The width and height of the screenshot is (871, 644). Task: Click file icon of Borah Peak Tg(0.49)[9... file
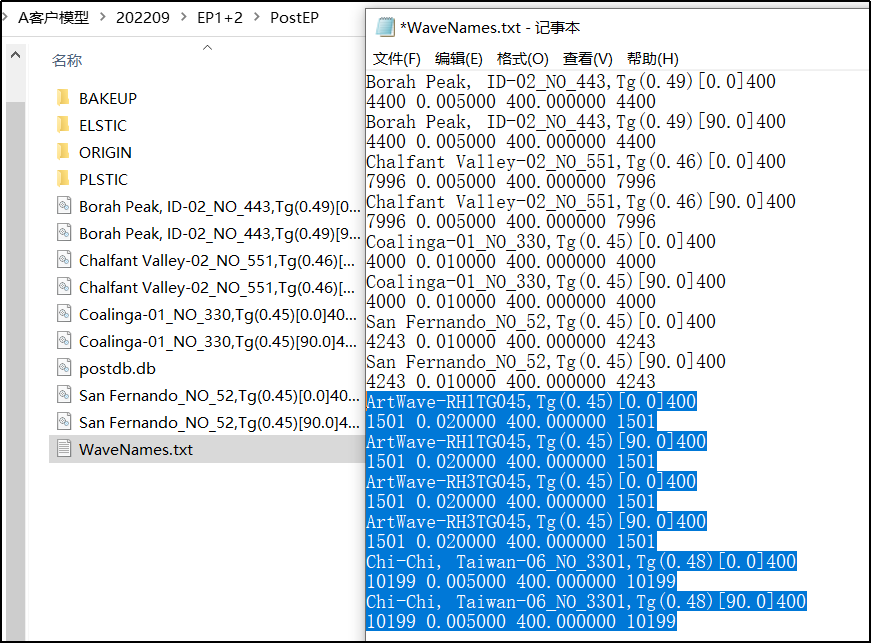(64, 233)
